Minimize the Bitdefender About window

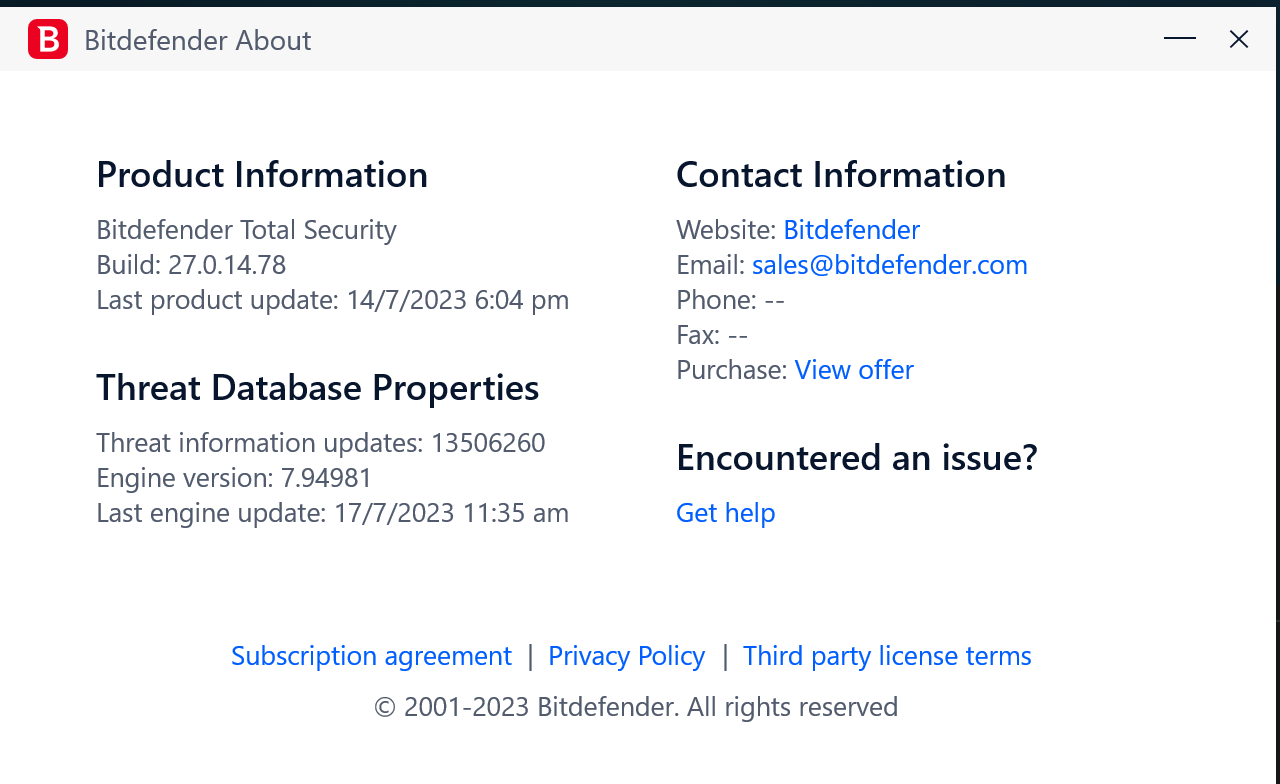[x=1180, y=39]
